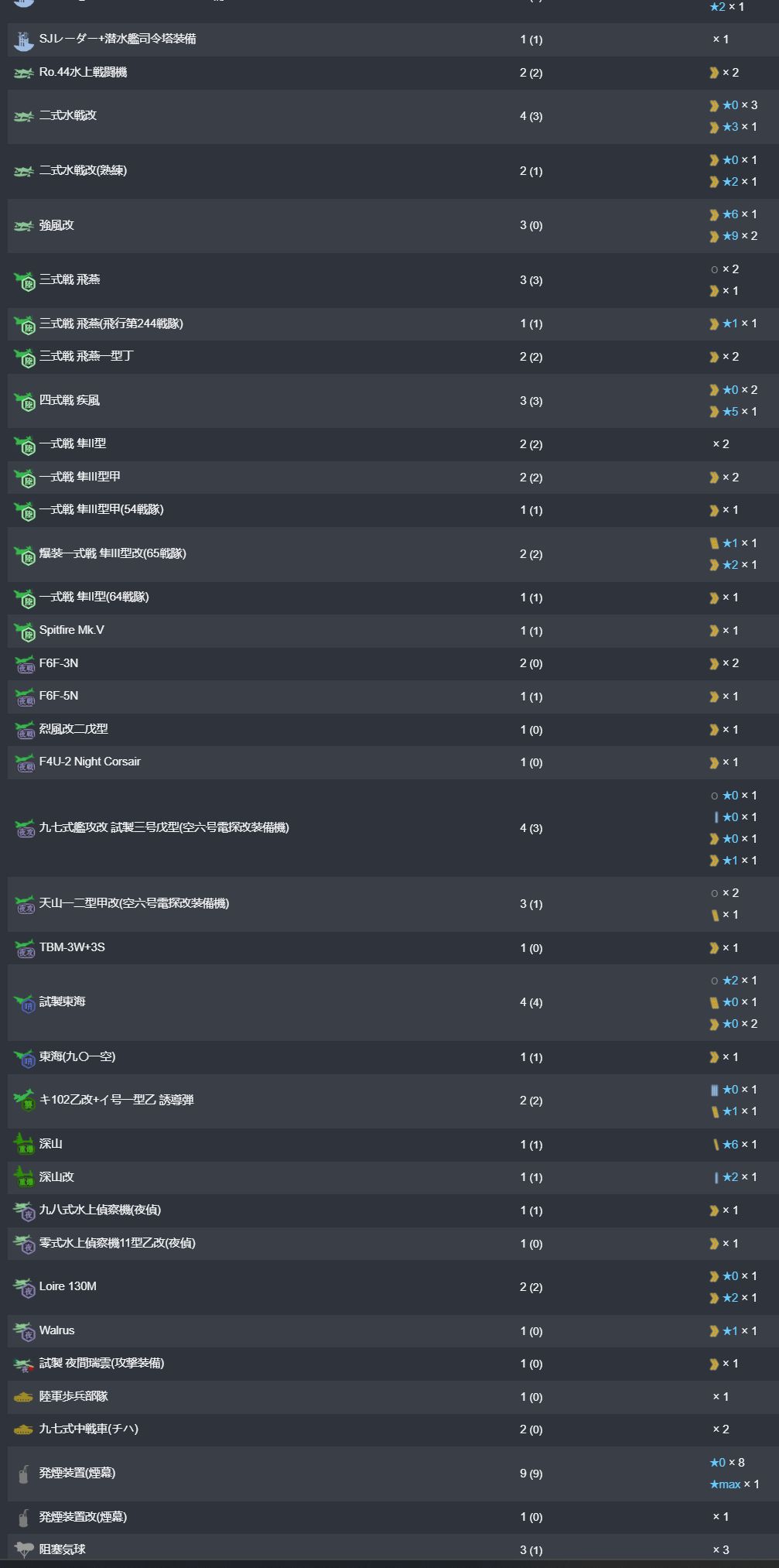Click the ★9 × 2 entry for 強風改
Image resolution: width=779 pixels, height=1568 pixels.
pos(733,237)
